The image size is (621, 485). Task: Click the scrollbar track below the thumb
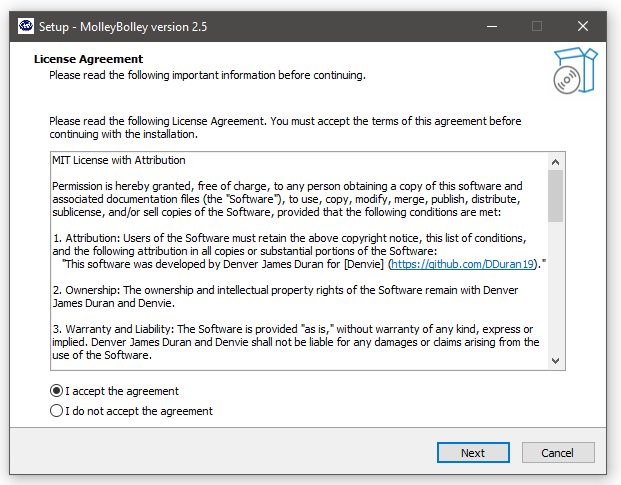pyautogui.click(x=555, y=287)
